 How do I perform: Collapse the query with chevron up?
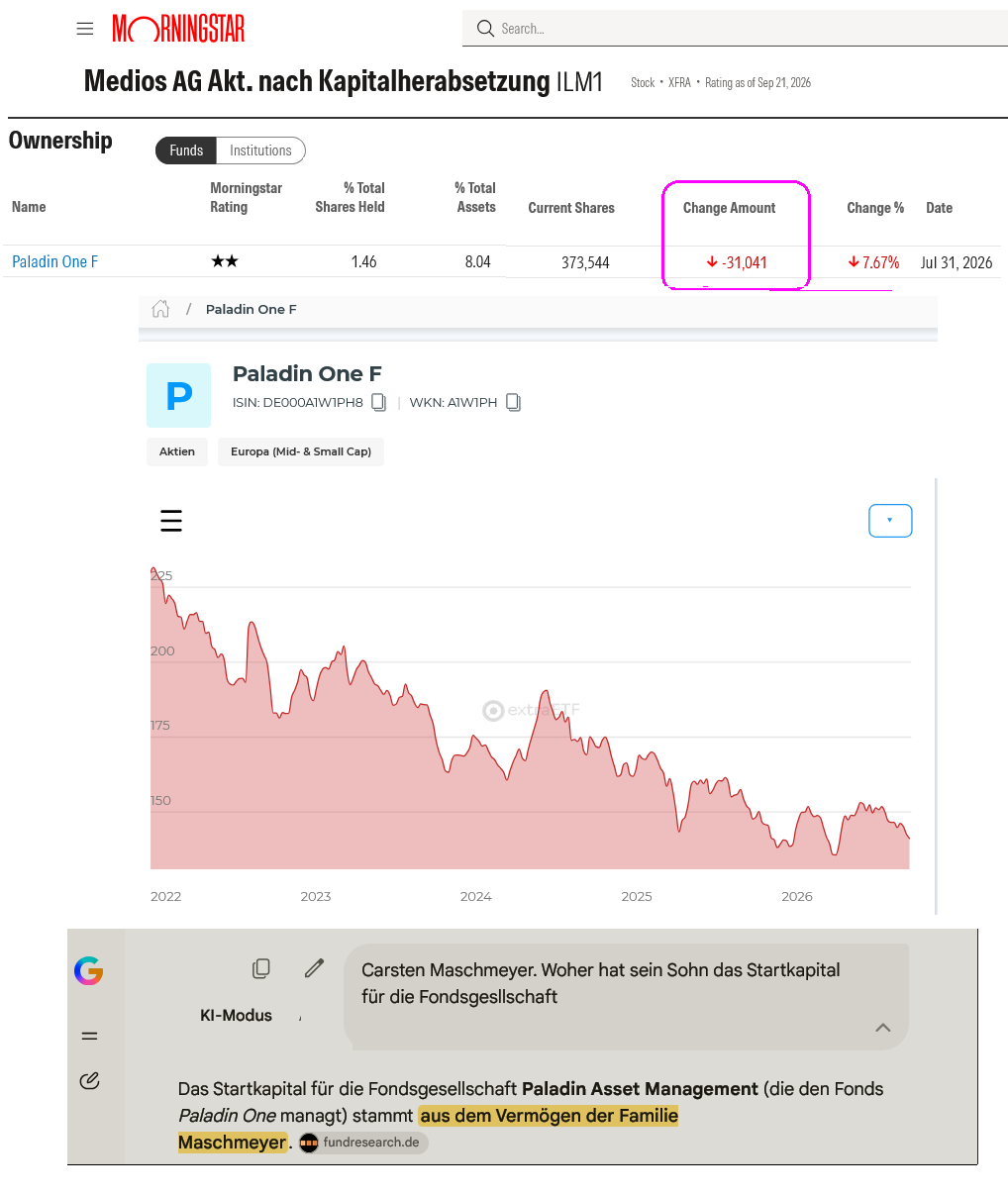pyautogui.click(x=883, y=1028)
